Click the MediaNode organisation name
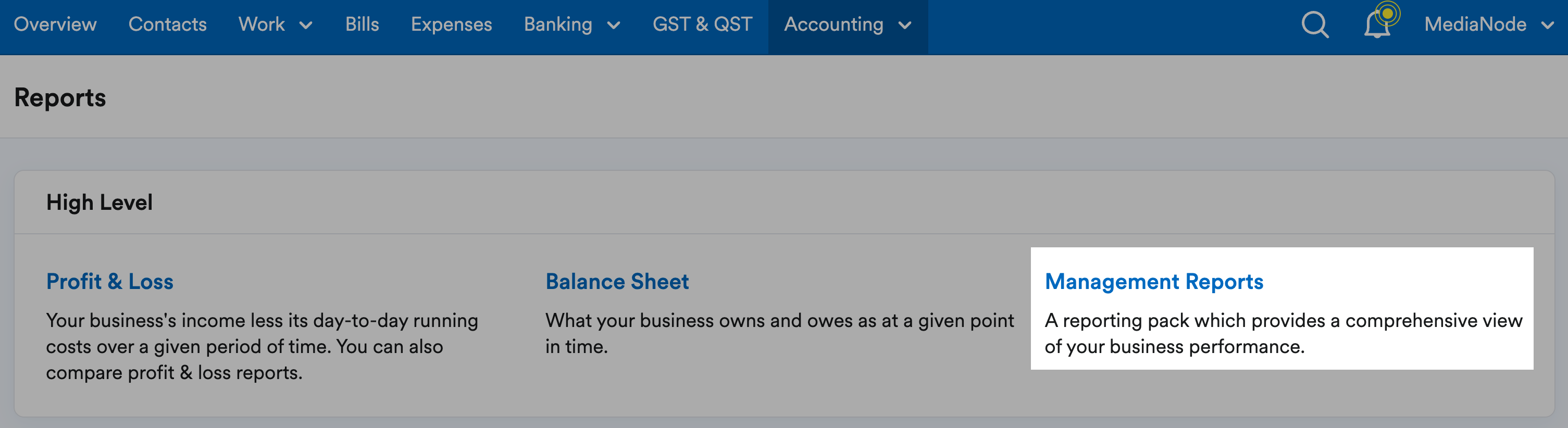The height and width of the screenshot is (428, 1568). (x=1475, y=24)
